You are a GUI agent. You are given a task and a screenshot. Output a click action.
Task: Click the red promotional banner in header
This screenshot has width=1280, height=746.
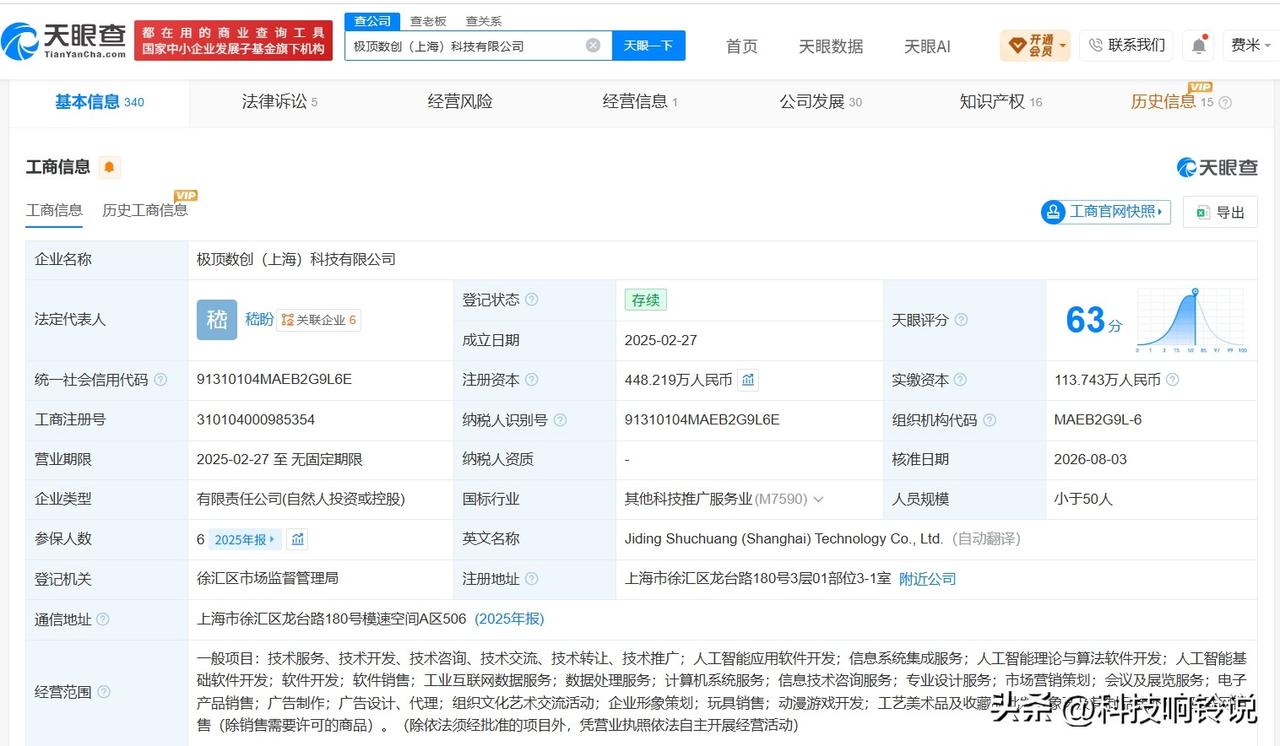[x=234, y=41]
